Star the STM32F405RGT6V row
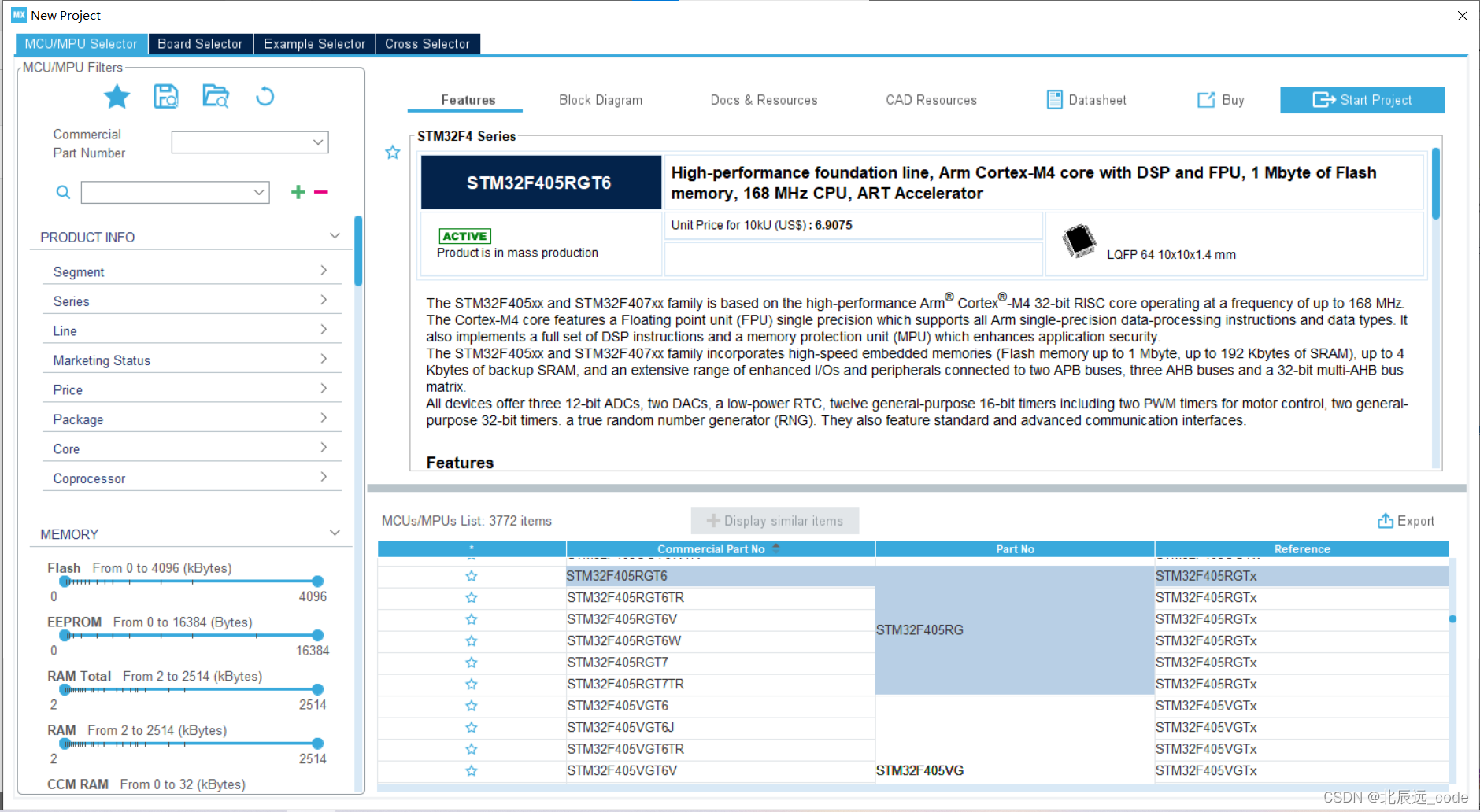Image resolution: width=1480 pixels, height=812 pixels. point(471,619)
